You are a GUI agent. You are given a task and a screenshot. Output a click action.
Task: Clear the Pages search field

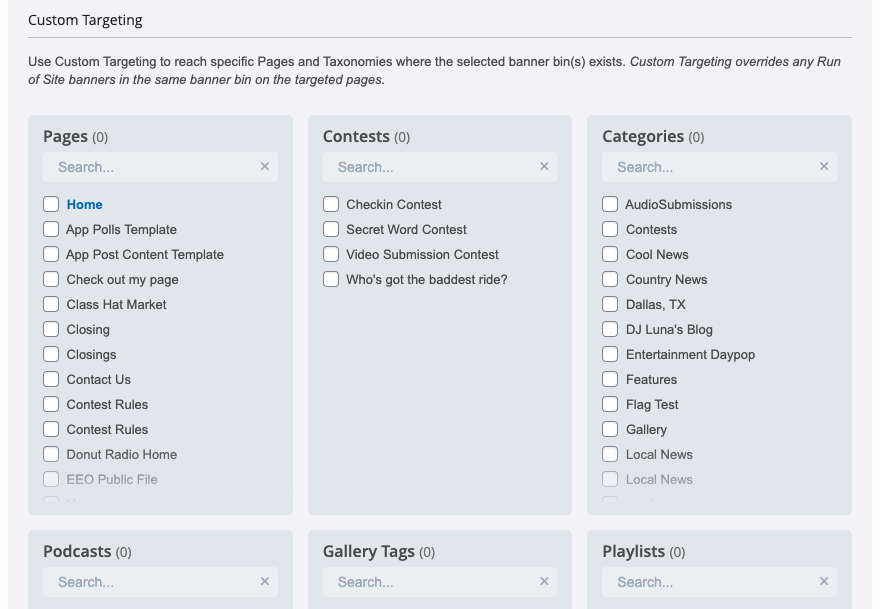click(264, 166)
